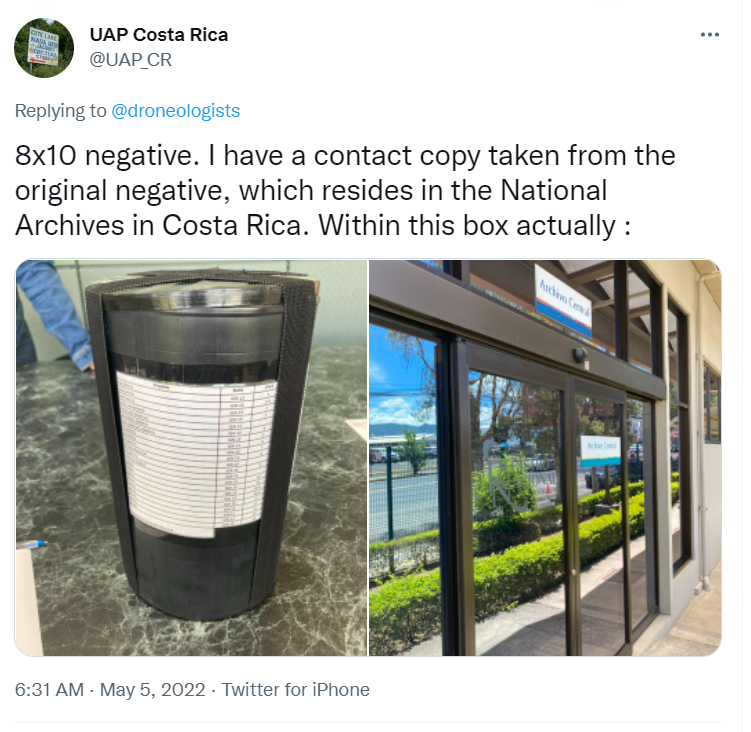Click the tweet text about 8x10 negative
Viewport: 751px width, 732px height.
pyautogui.click(x=345, y=191)
